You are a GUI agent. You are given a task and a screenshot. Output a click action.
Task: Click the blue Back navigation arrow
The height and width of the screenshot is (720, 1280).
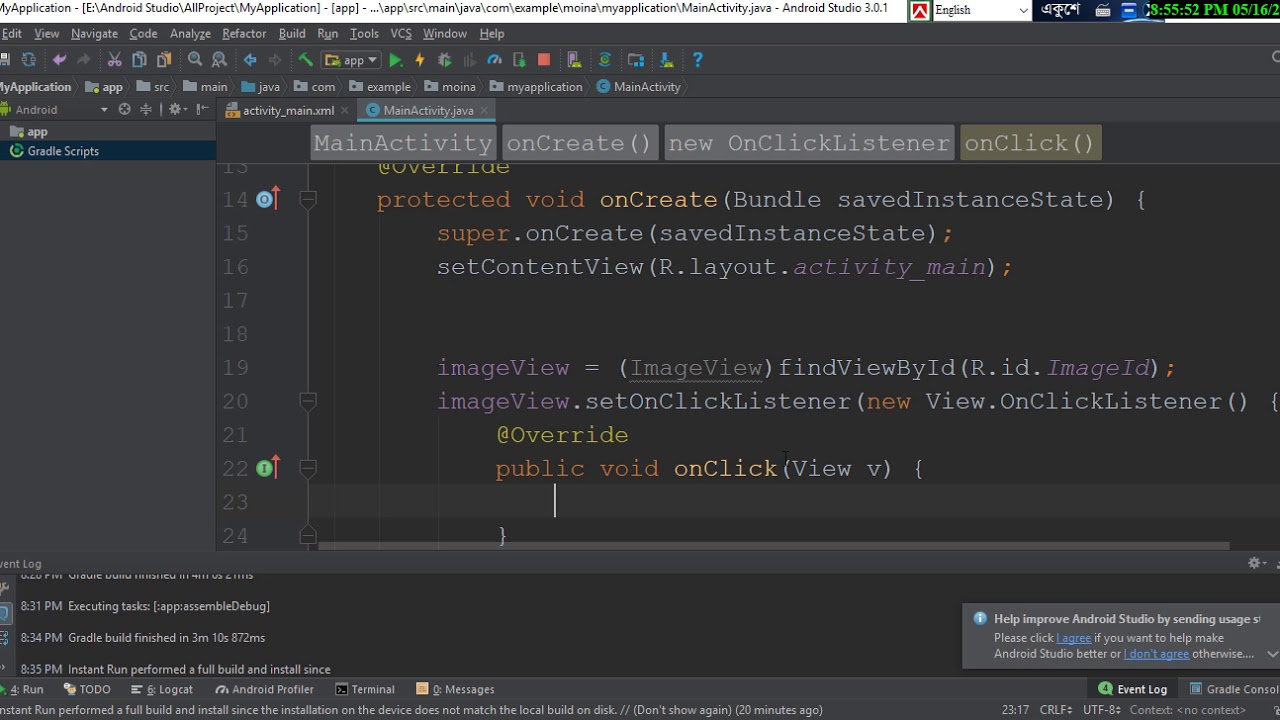[250, 60]
